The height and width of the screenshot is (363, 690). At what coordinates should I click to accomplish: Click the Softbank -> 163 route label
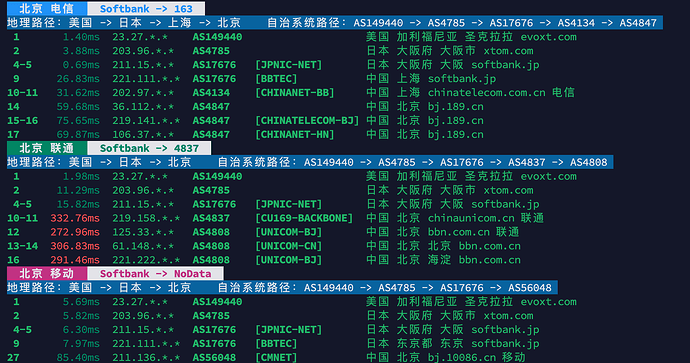pyautogui.click(x=146, y=8)
